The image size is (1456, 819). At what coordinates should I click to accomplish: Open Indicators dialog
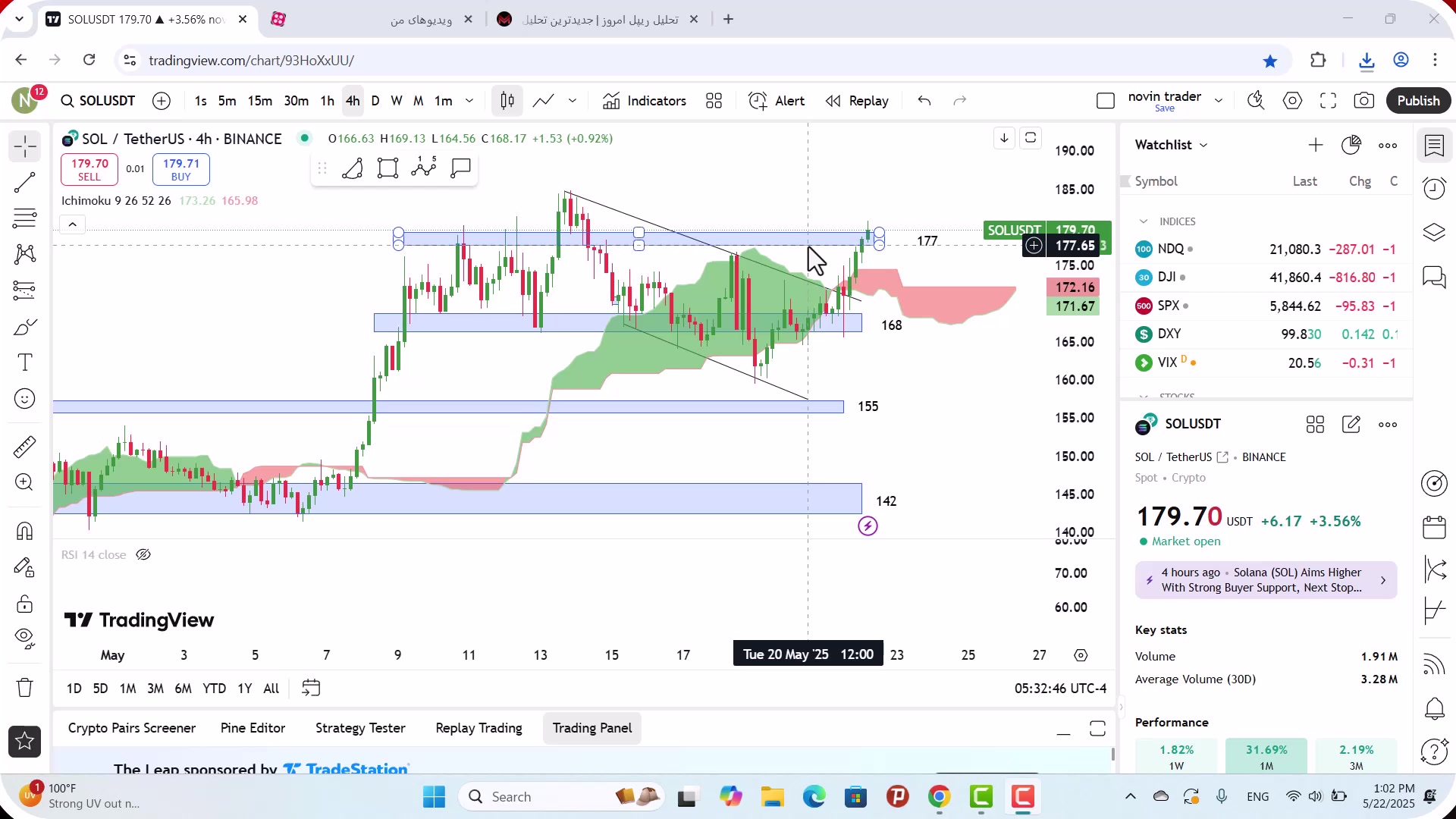click(644, 101)
